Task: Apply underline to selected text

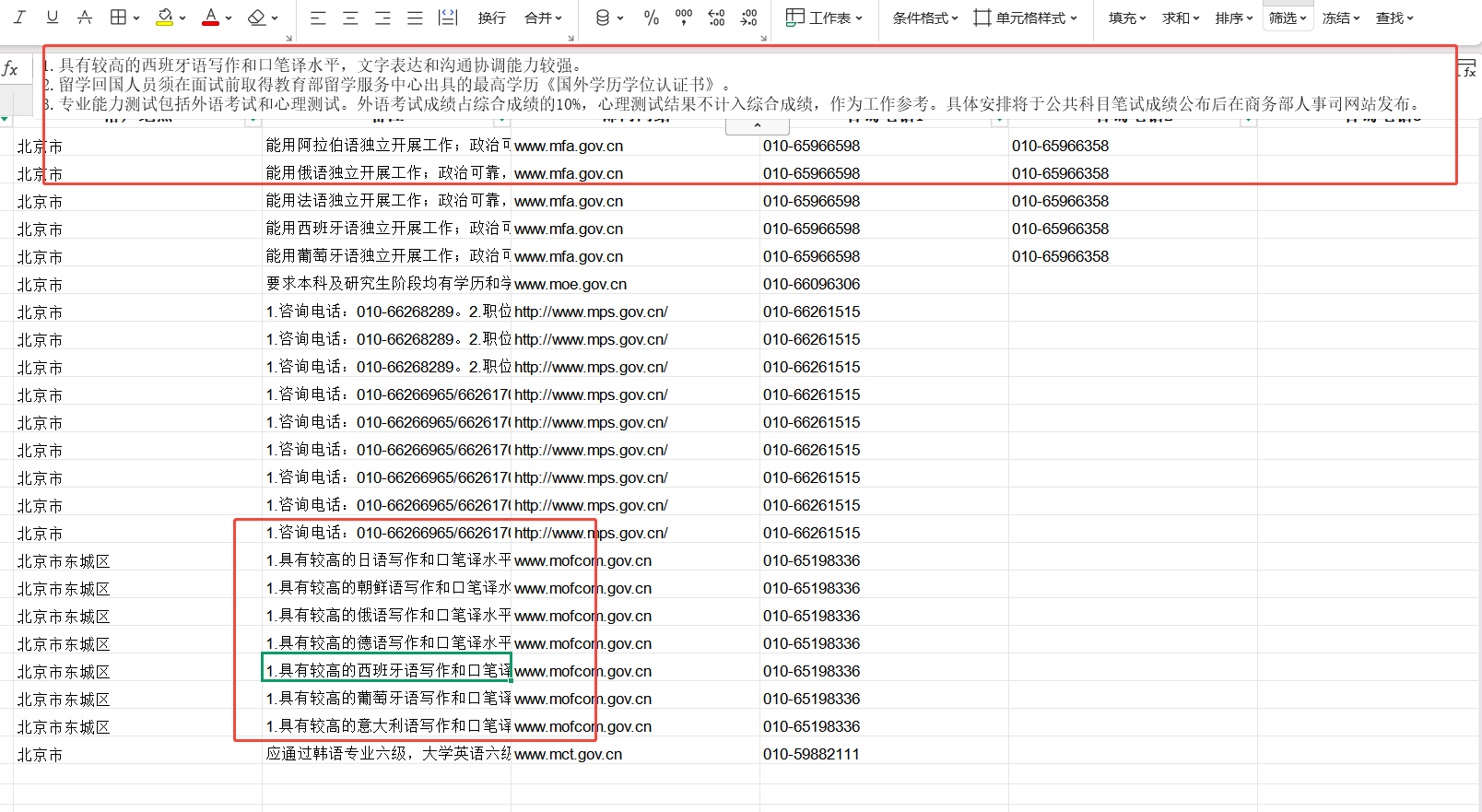Action: pos(53,18)
